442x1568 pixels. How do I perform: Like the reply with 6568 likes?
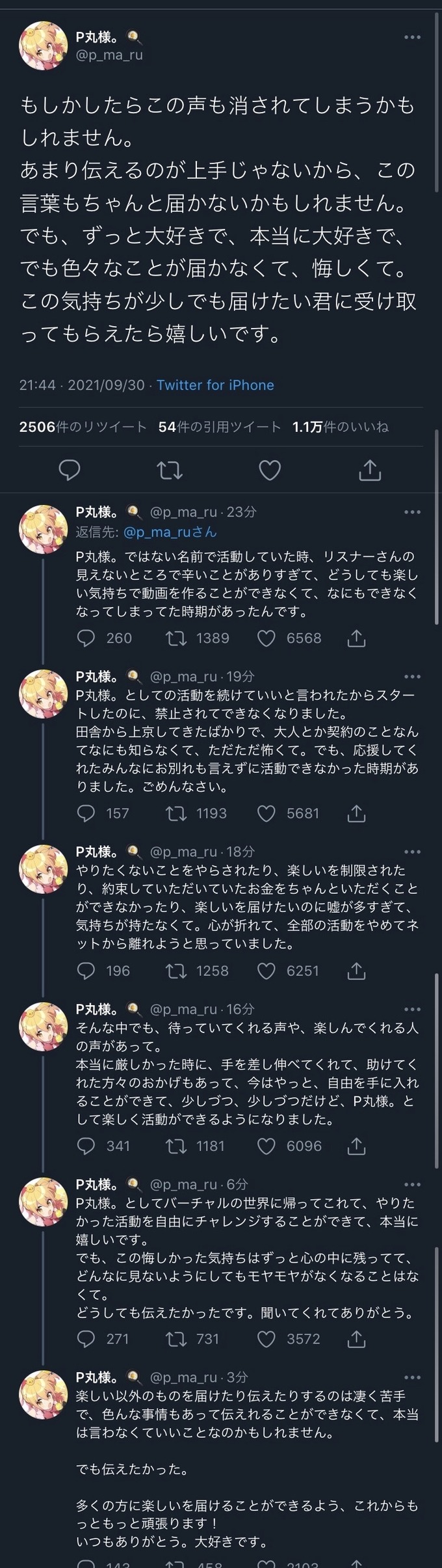pyautogui.click(x=266, y=638)
